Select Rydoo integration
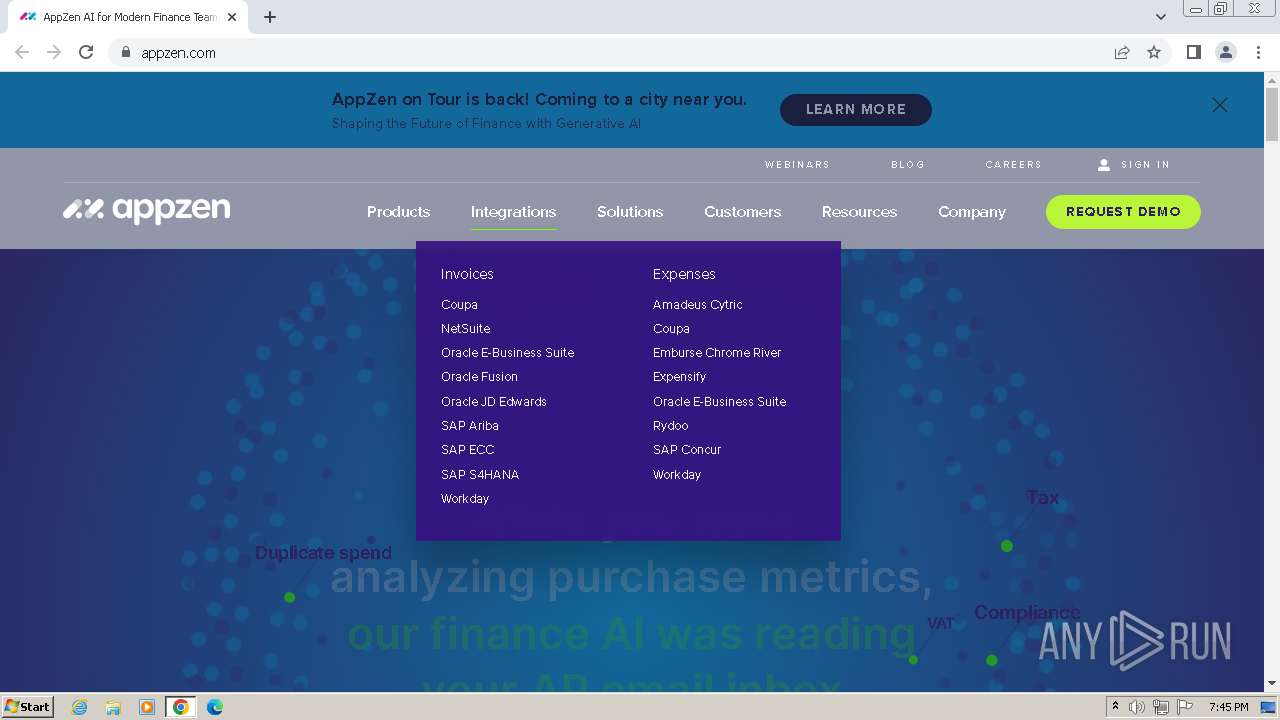The image size is (1280, 720). click(670, 425)
